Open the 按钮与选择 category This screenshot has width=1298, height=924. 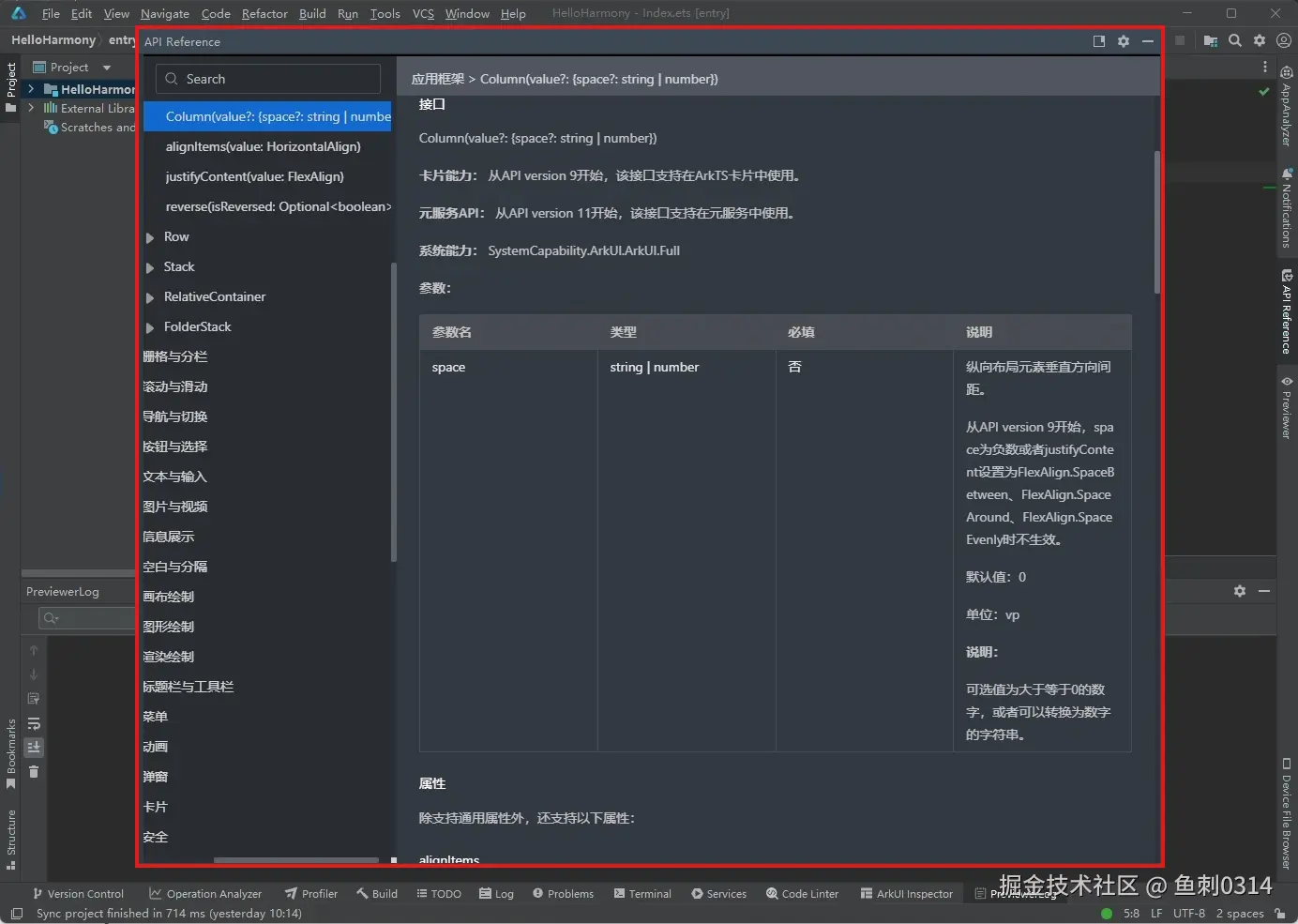tap(175, 447)
